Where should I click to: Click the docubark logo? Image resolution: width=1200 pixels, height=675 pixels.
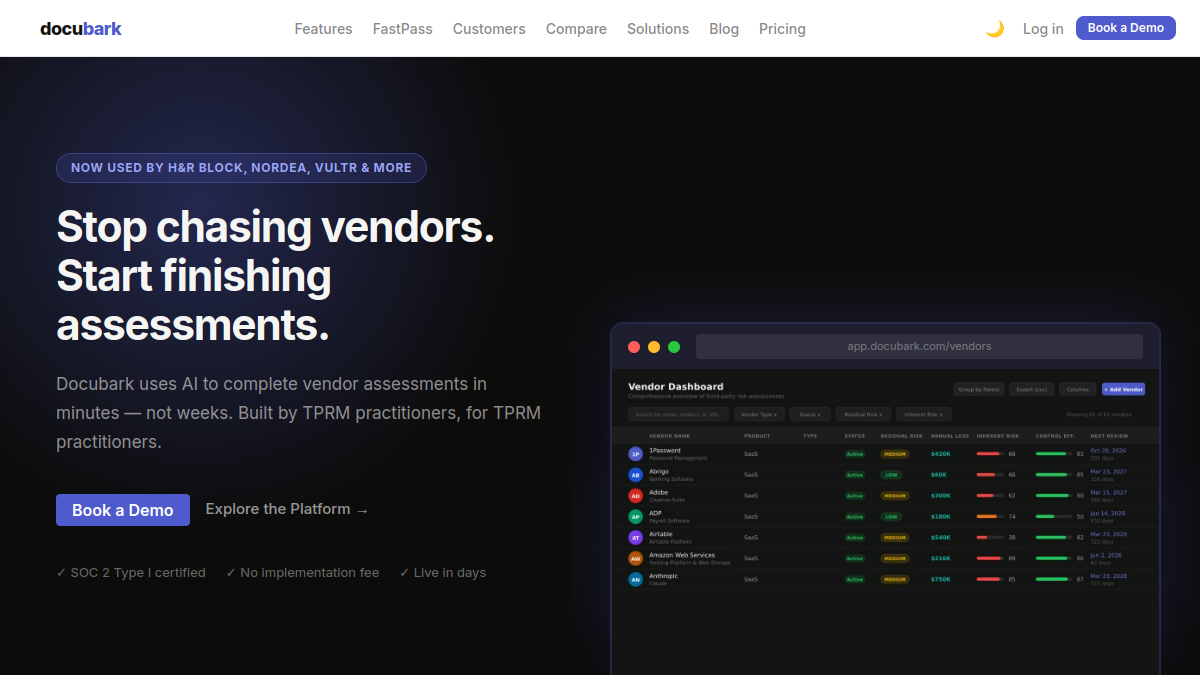click(81, 29)
